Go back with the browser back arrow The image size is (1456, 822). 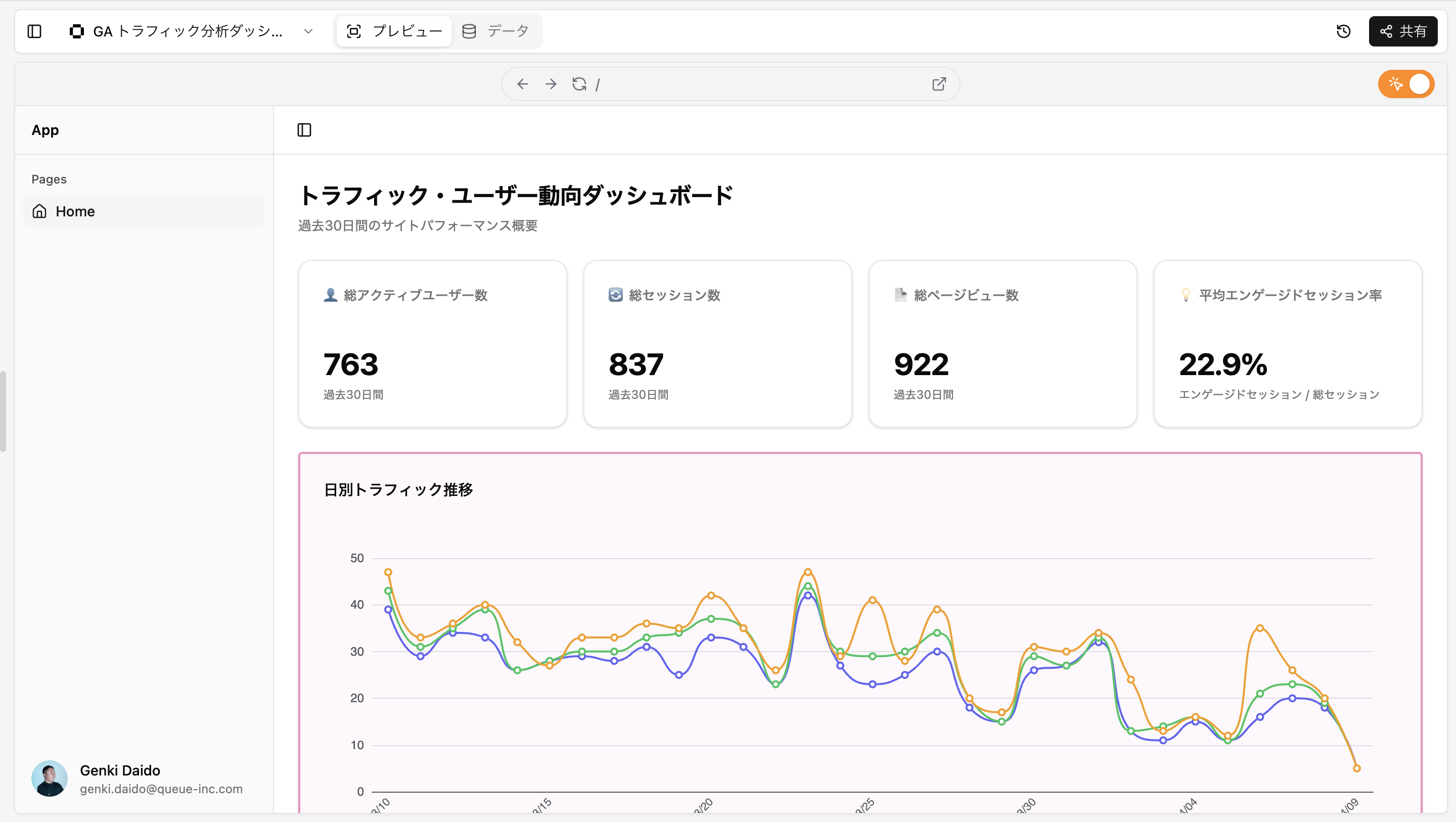pyautogui.click(x=522, y=84)
